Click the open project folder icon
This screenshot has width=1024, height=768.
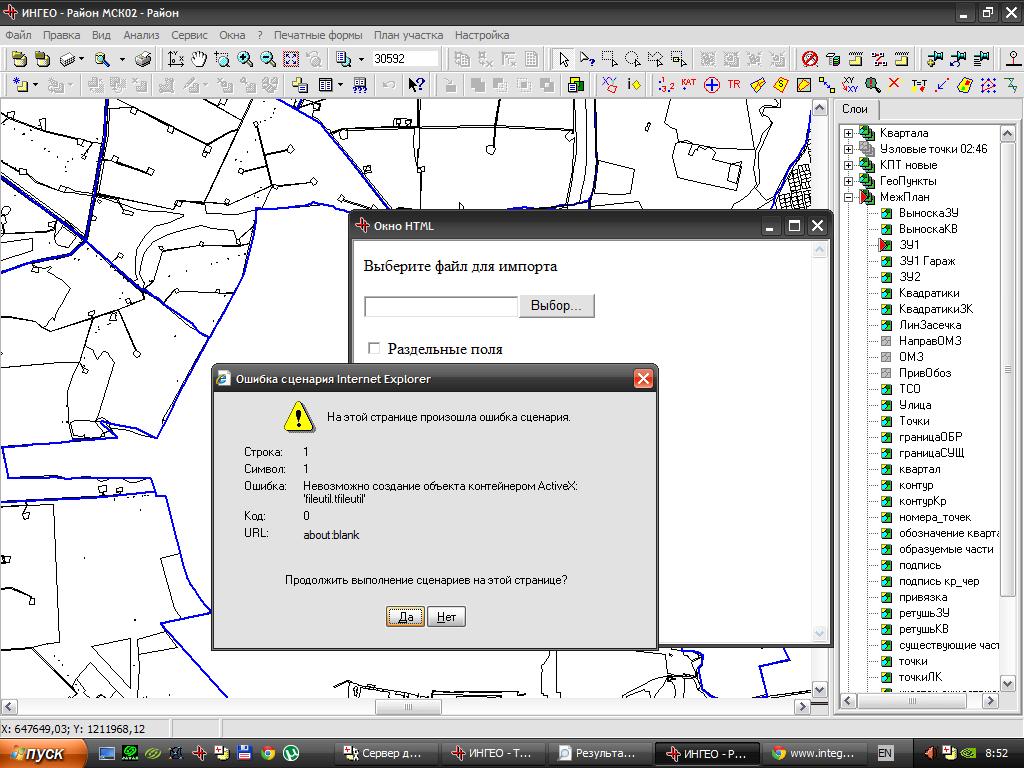pos(20,59)
